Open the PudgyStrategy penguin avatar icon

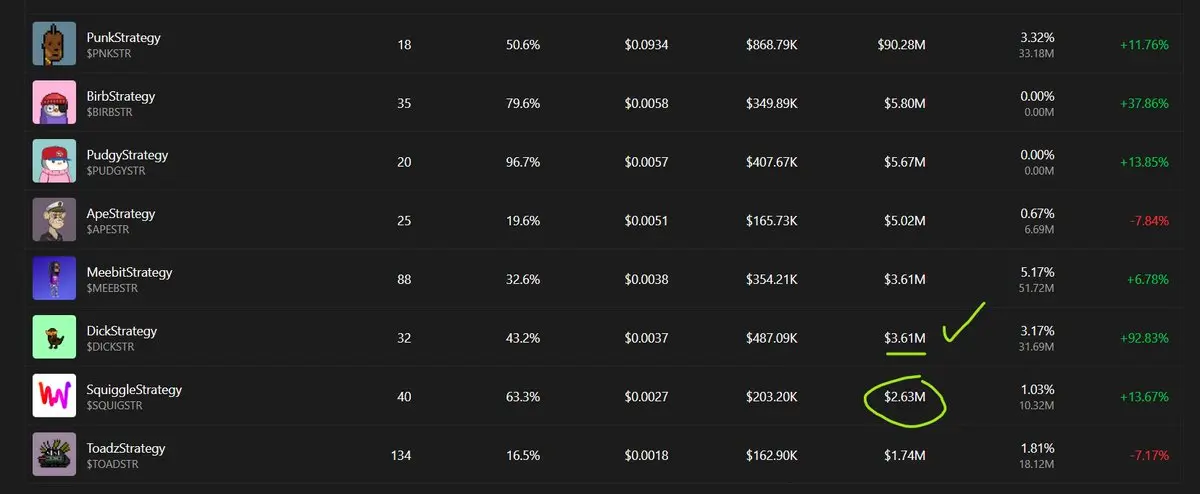[54, 161]
